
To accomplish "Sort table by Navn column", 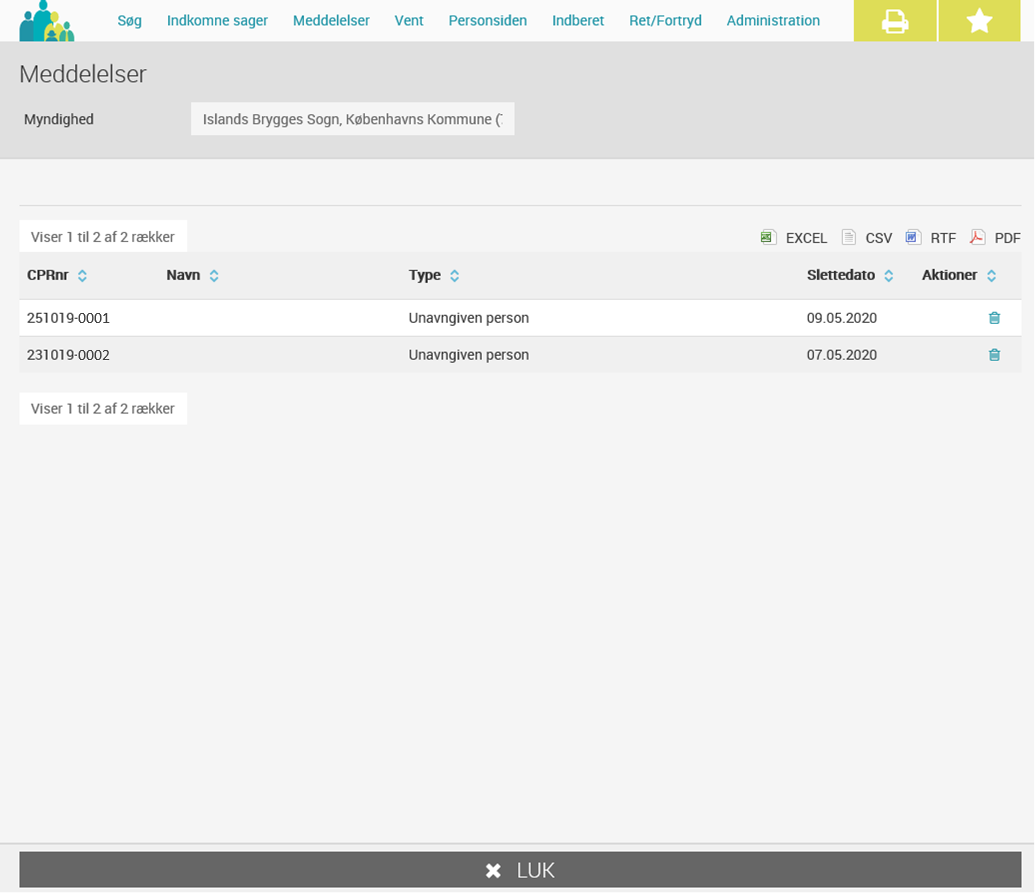I will click(x=192, y=275).
